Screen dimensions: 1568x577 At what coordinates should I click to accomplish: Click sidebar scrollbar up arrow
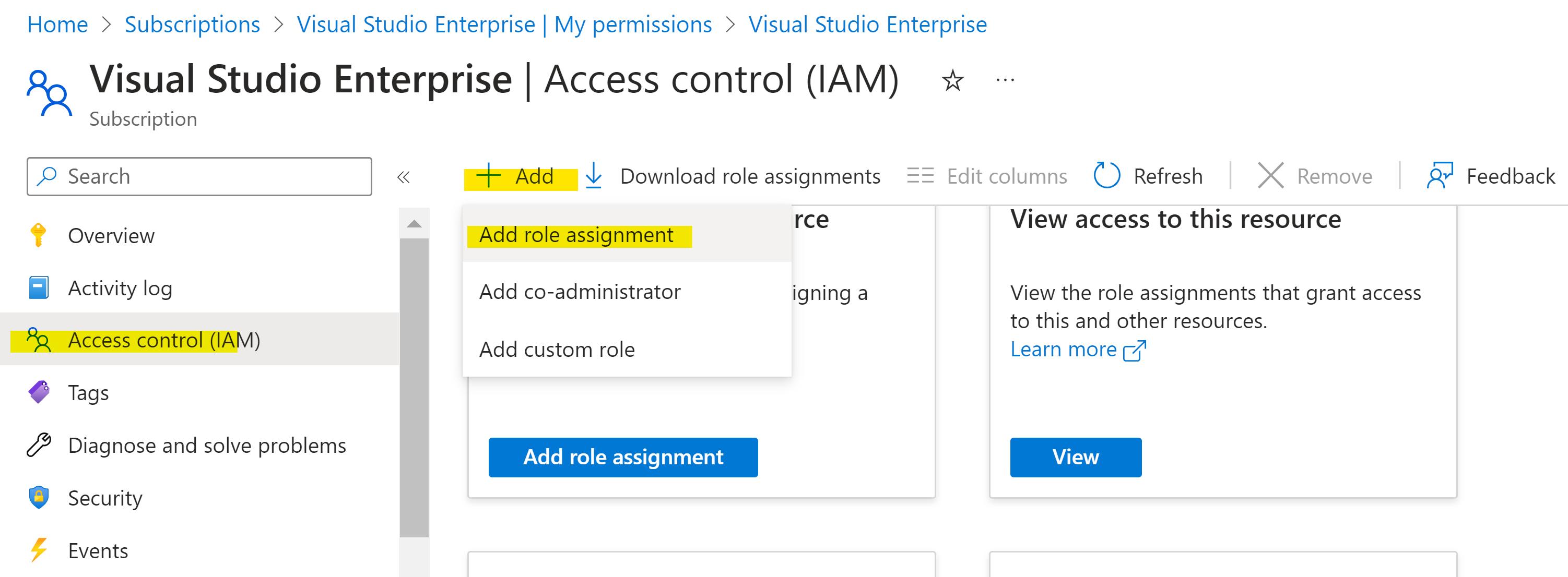click(414, 224)
